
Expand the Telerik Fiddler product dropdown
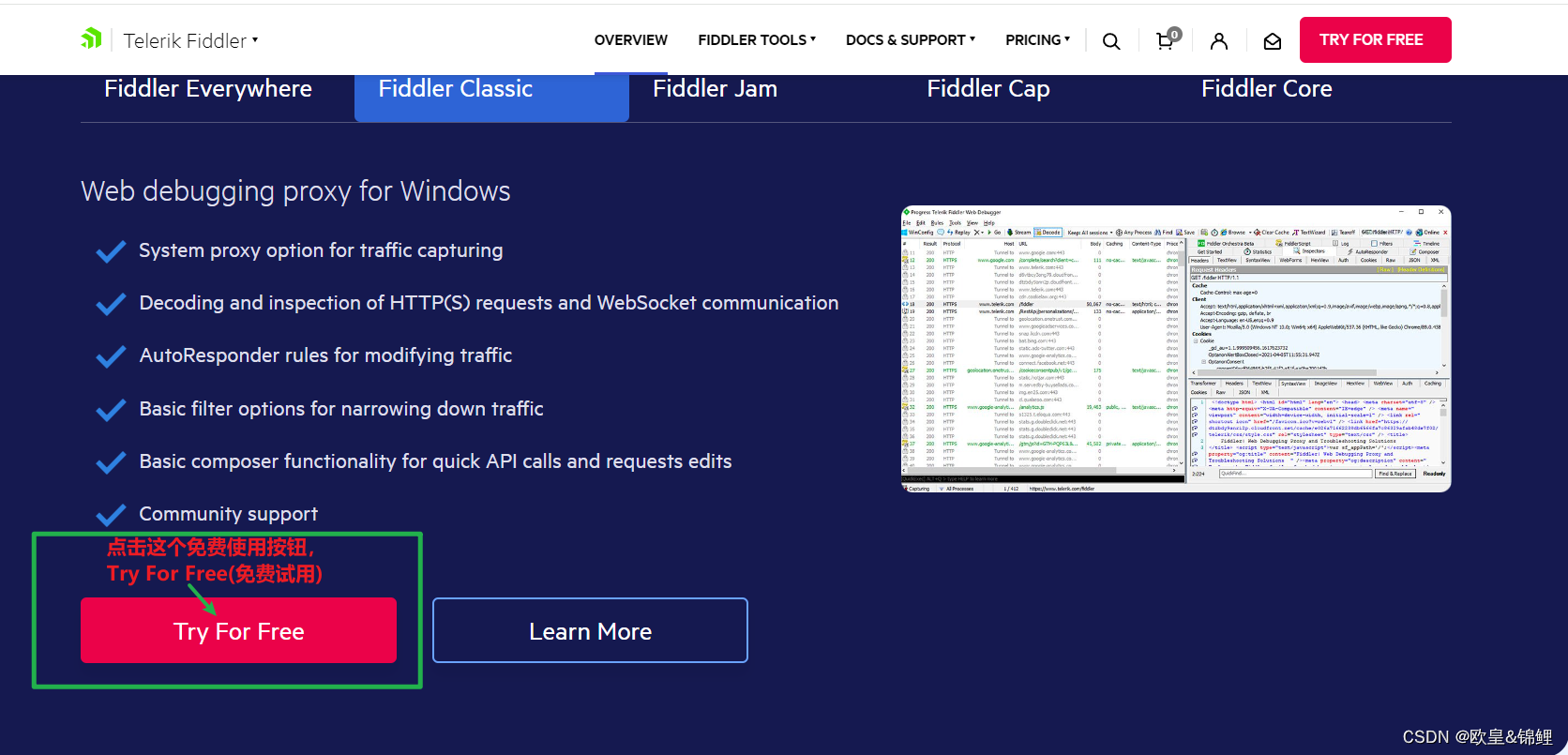point(191,40)
